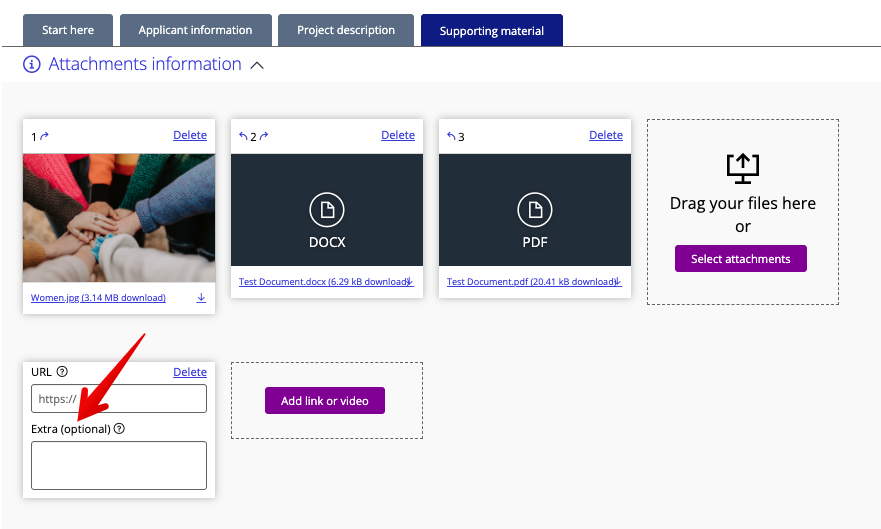Screen dimensions: 881x529
Task: Click the upload icon in the drop zone
Action: click(x=742, y=168)
